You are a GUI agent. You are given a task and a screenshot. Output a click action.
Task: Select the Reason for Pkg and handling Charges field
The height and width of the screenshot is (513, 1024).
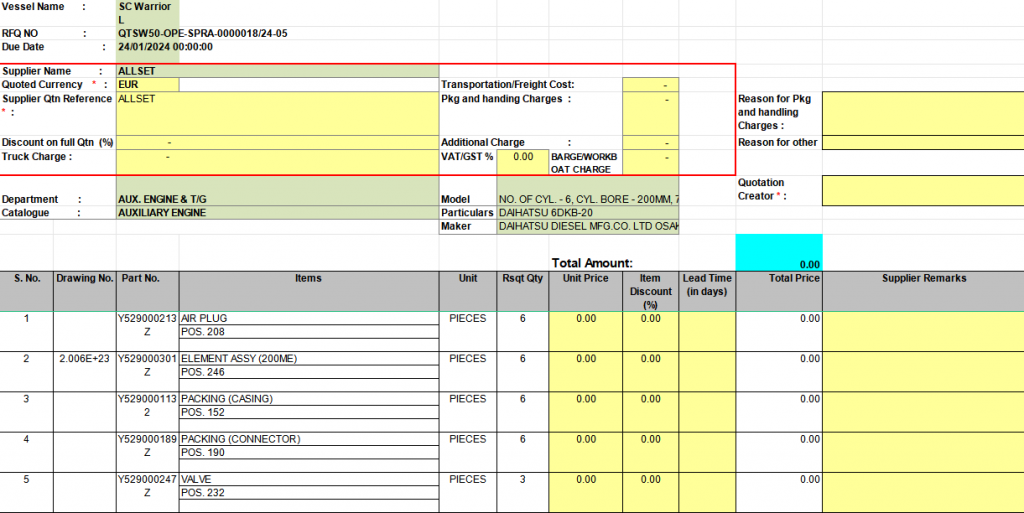[x=922, y=112]
